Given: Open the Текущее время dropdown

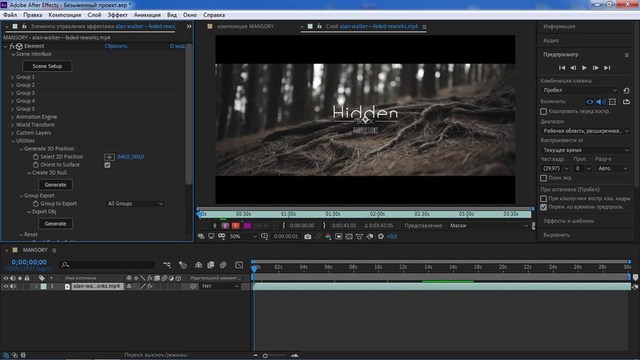Looking at the screenshot, I should pyautogui.click(x=585, y=150).
